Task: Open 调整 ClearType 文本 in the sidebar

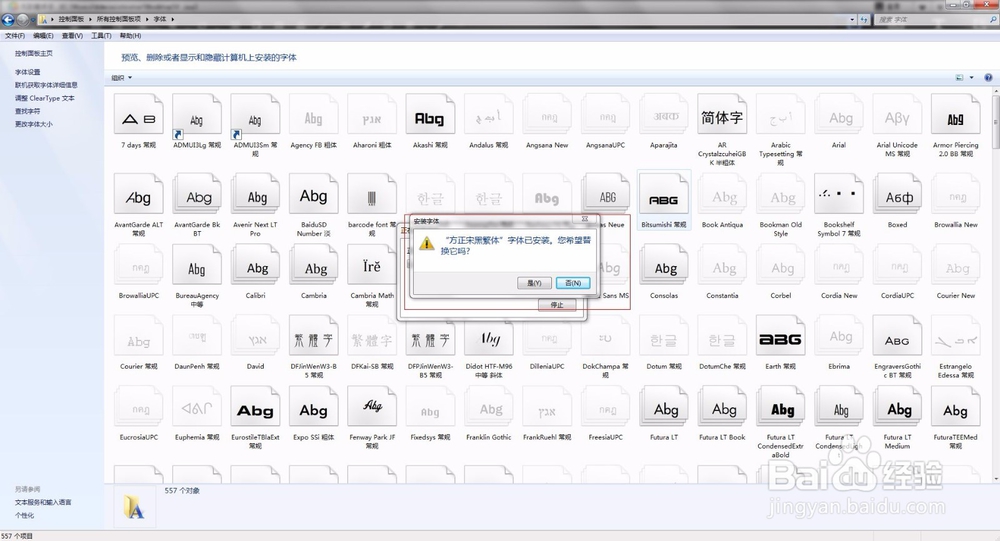Action: 45,98
